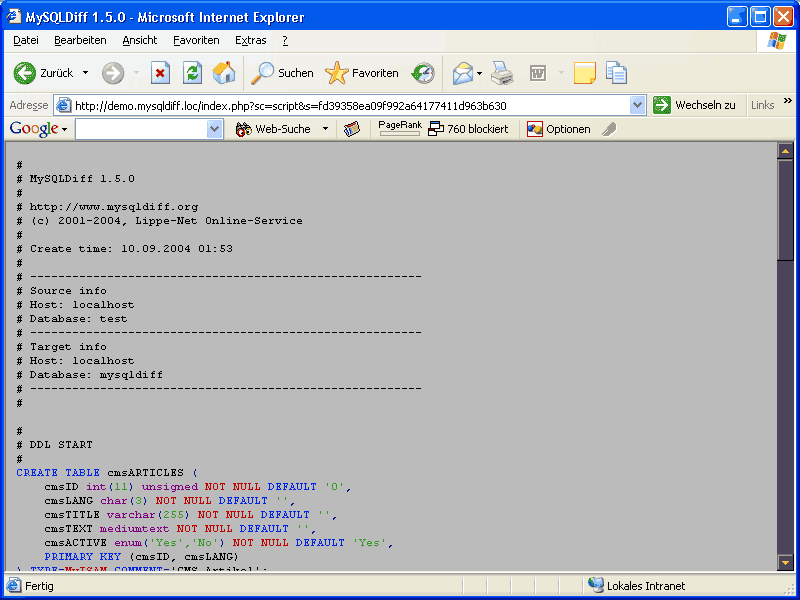Click the 'Source info' comment

[x=62, y=291]
